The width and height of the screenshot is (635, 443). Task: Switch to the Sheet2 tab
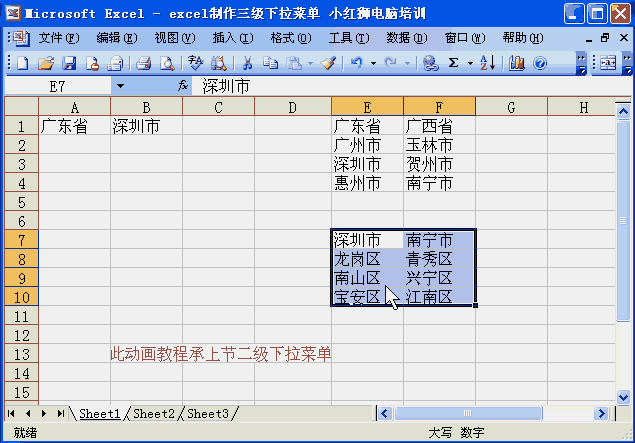tap(154, 413)
